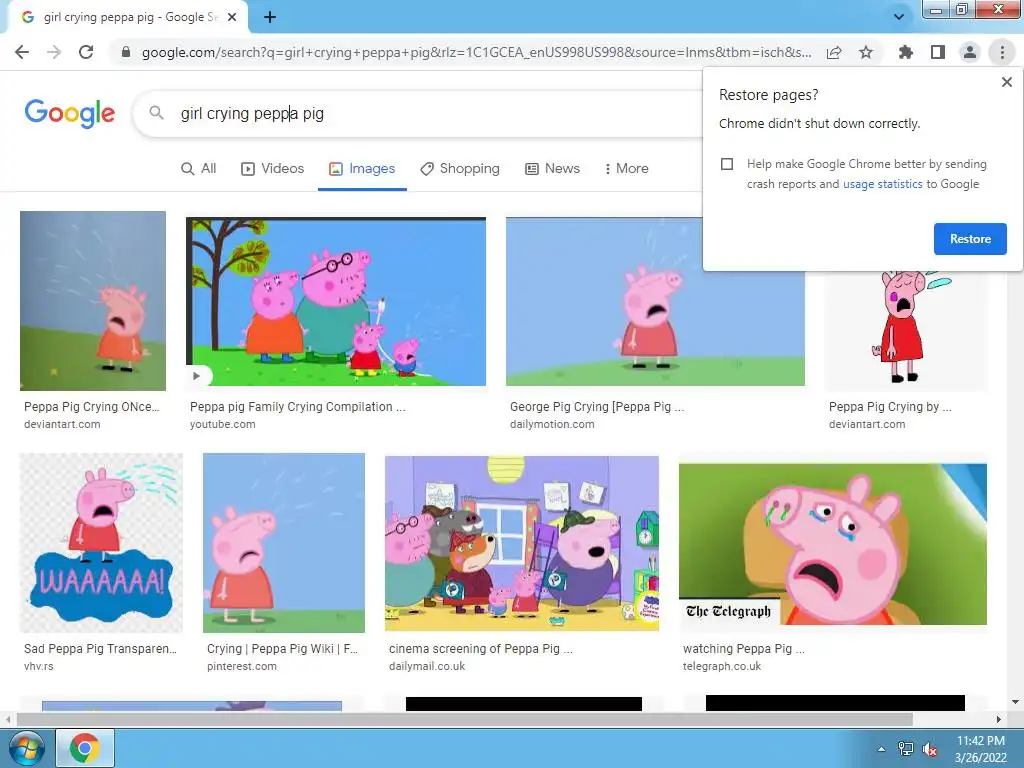The height and width of the screenshot is (768, 1024).
Task: Open the Extensions puzzle icon
Action: click(x=906, y=52)
